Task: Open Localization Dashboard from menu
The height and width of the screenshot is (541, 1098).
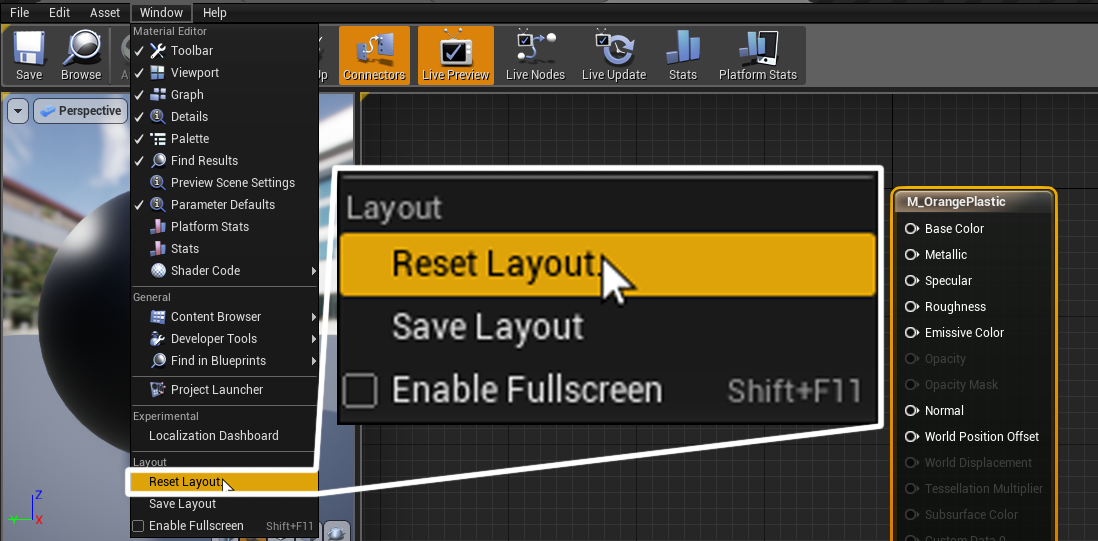Action: point(224,435)
